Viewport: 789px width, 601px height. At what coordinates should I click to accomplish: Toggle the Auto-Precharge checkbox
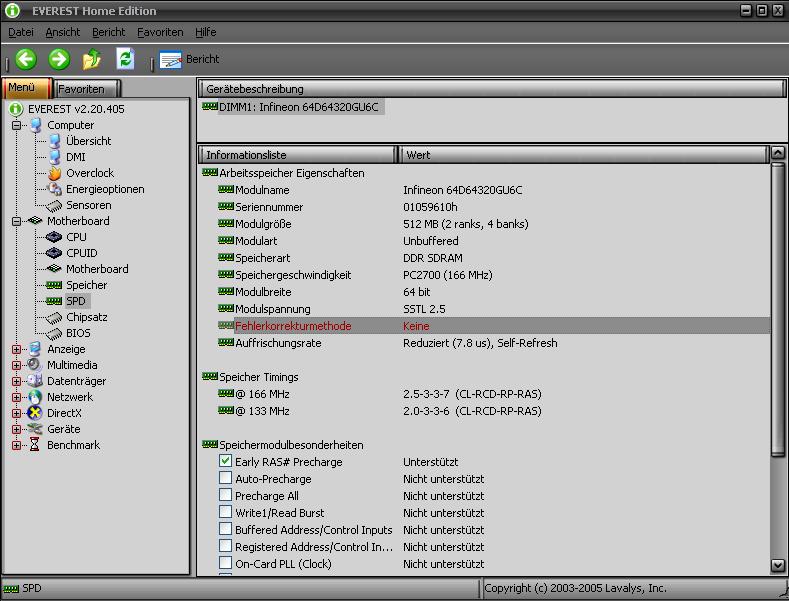tap(225, 478)
